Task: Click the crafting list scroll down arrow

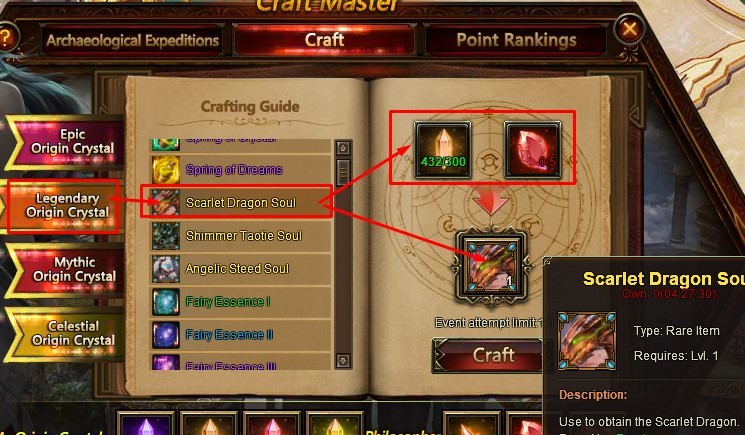Action: tap(343, 360)
